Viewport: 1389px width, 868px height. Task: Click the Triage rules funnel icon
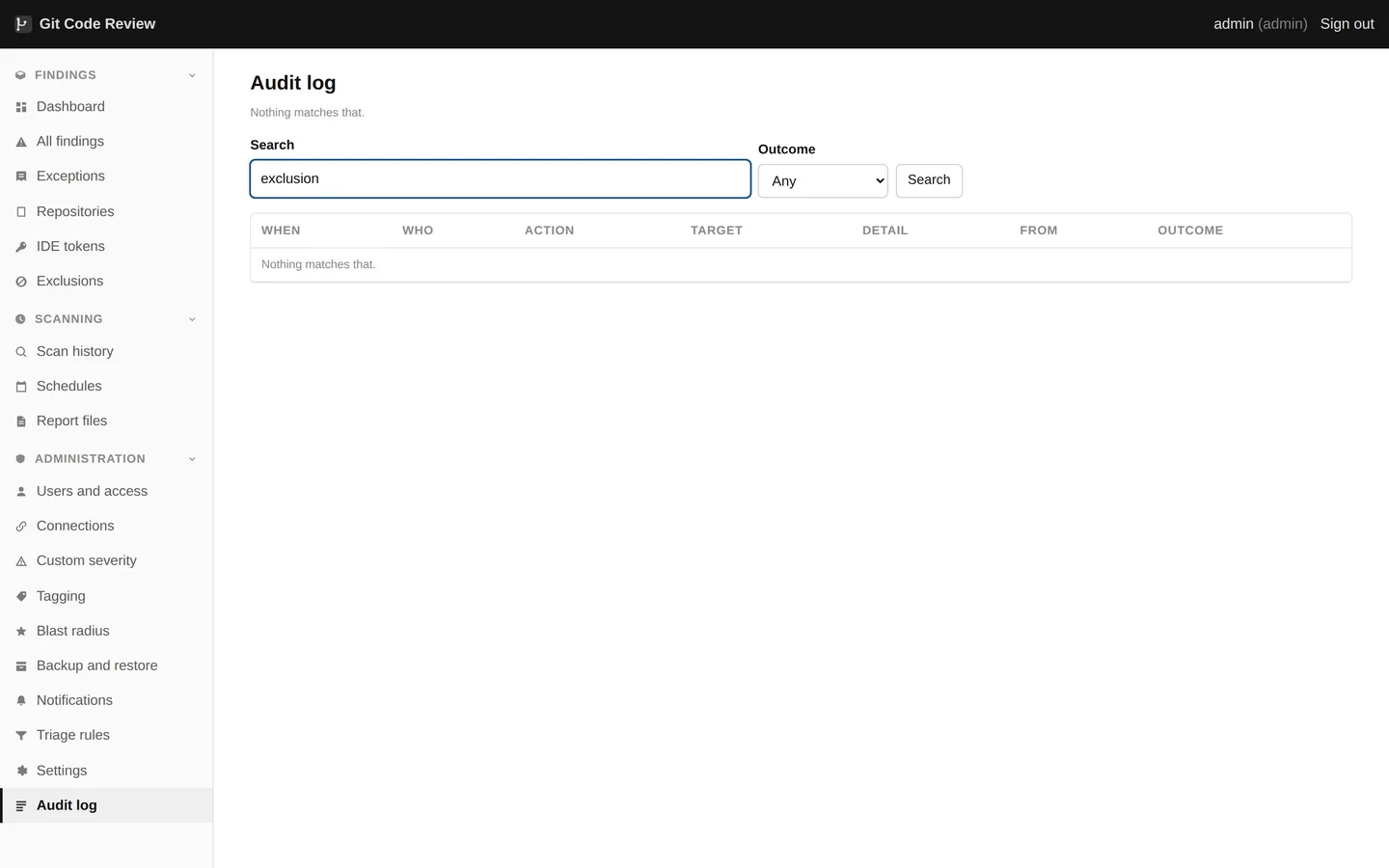tap(21, 736)
